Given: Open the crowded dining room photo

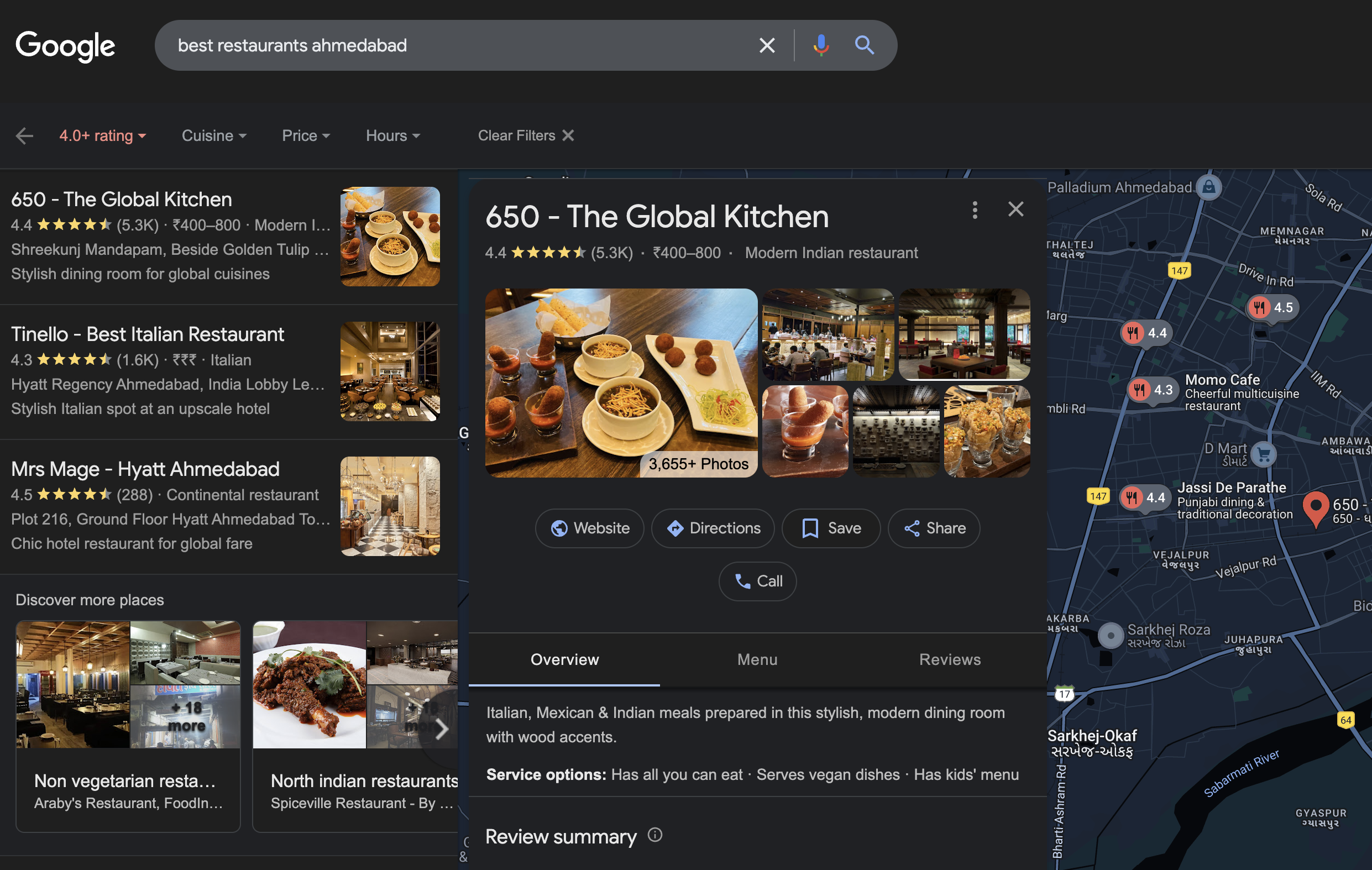Looking at the screenshot, I should (x=828, y=334).
